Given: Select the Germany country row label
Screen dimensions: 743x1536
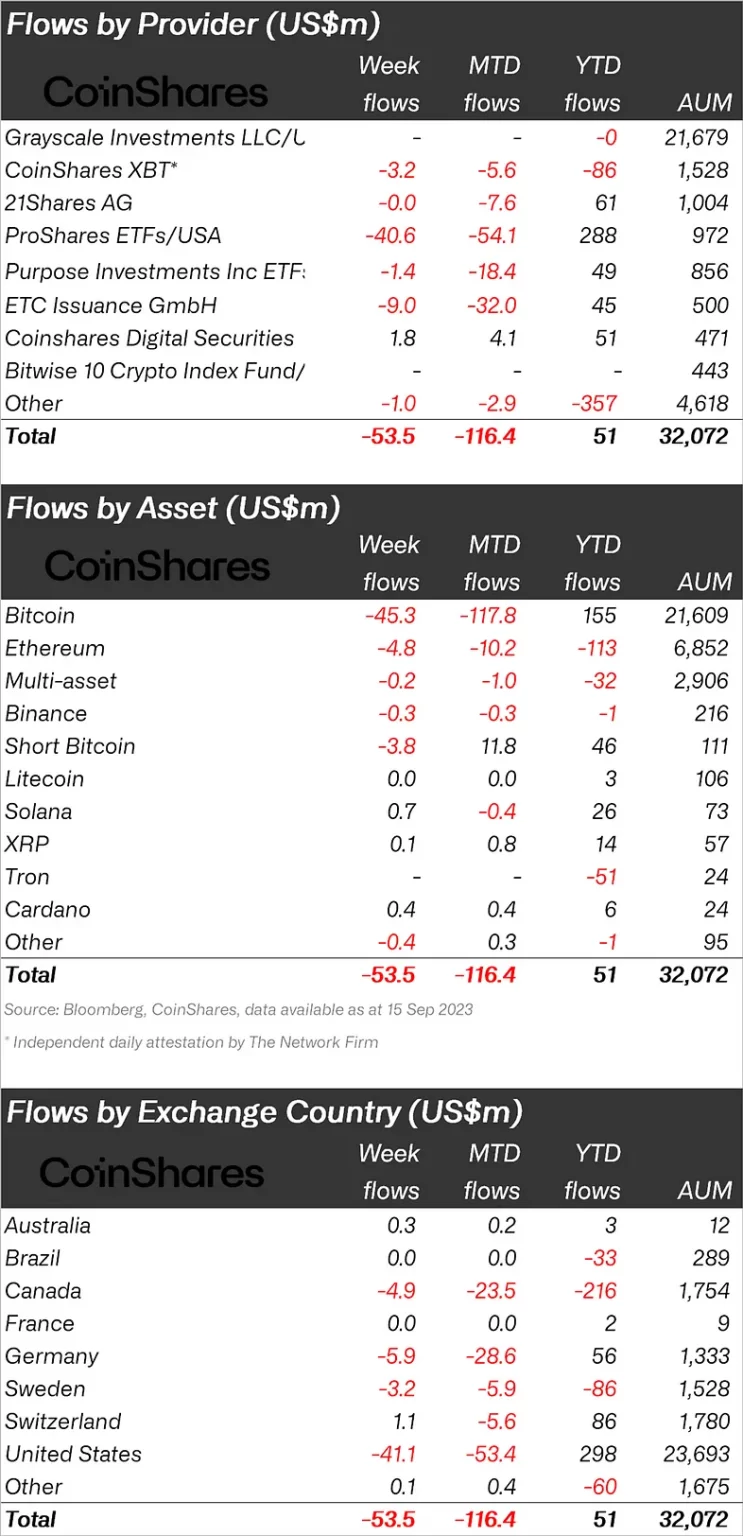Looking at the screenshot, I should (52, 1357).
